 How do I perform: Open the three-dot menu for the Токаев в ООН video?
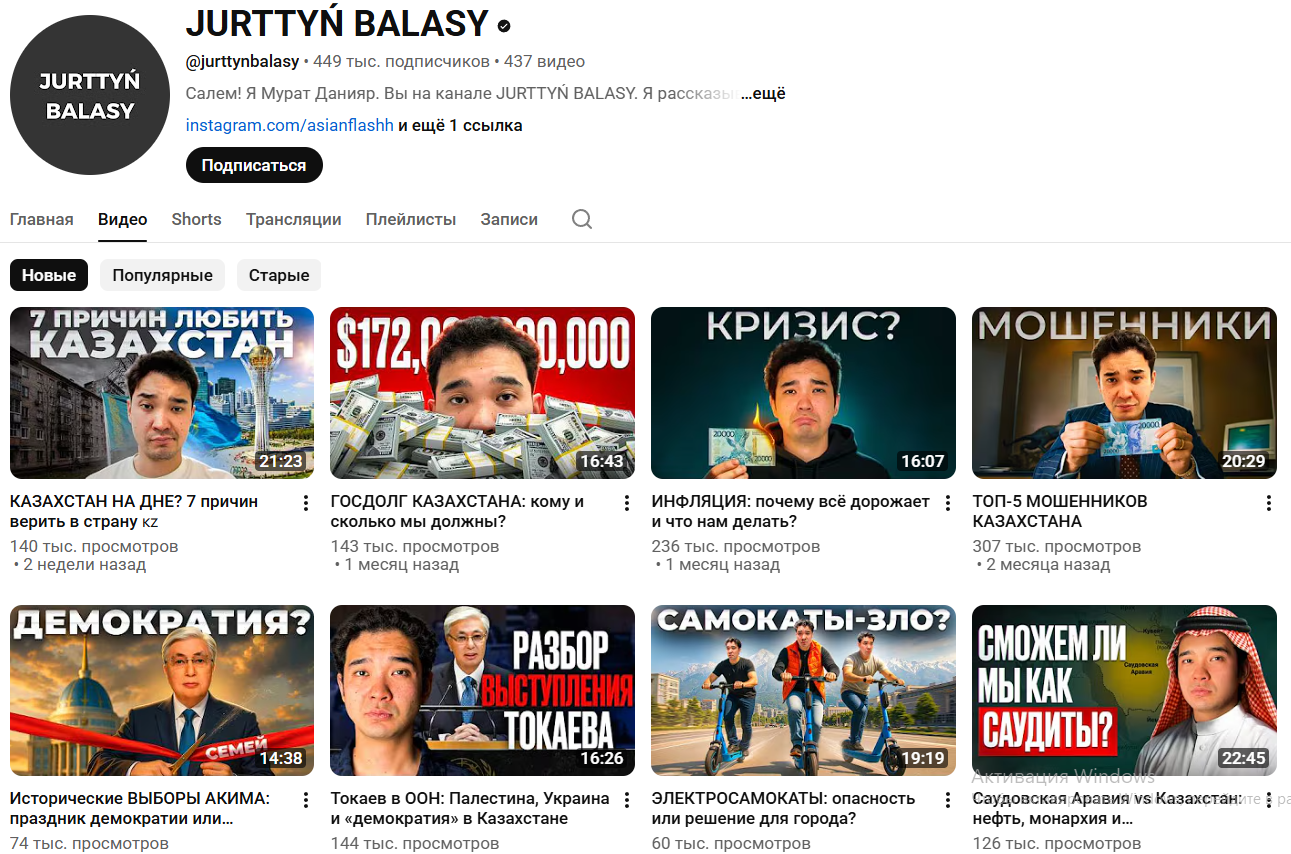click(627, 800)
